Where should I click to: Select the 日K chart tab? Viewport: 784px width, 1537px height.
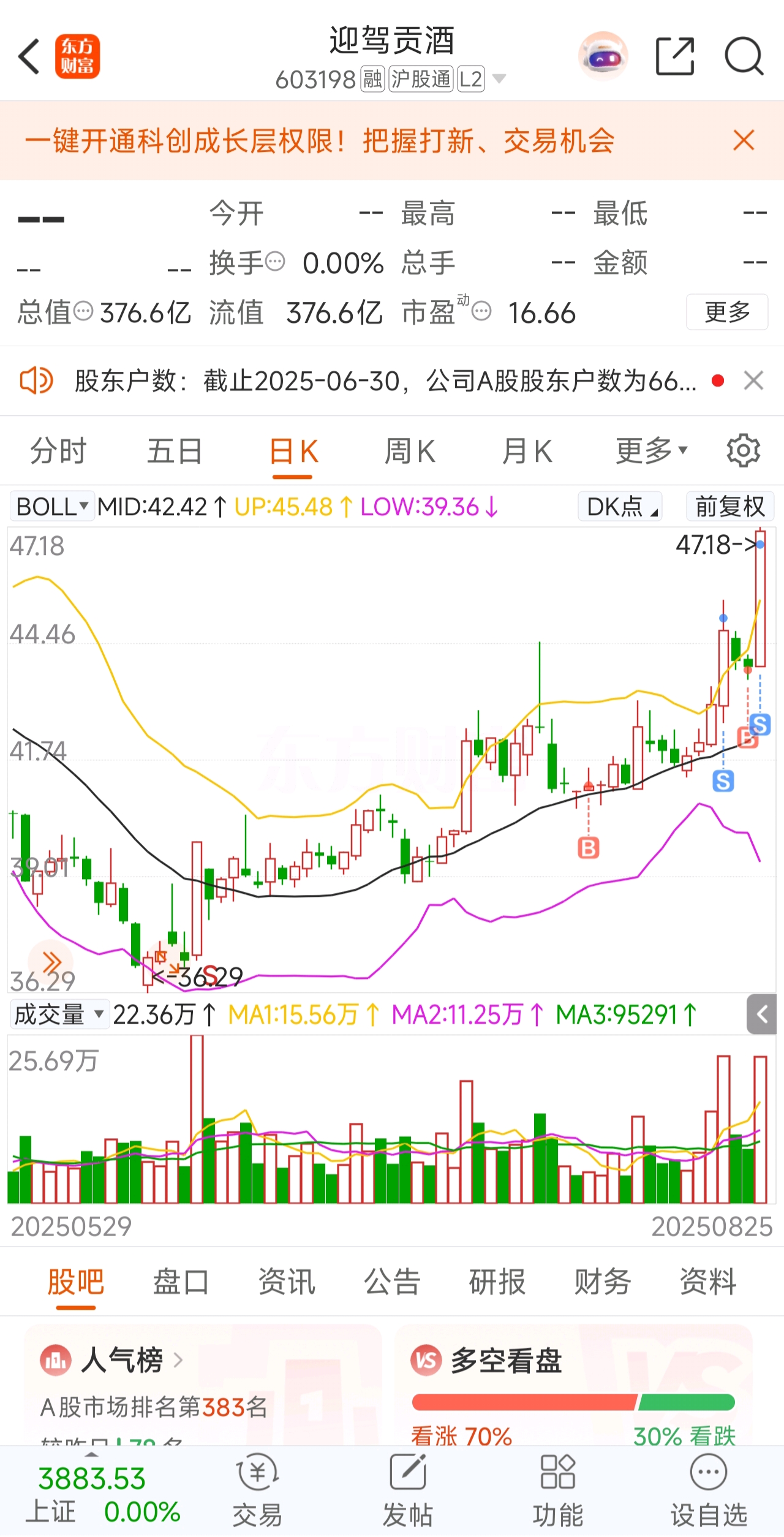294,451
